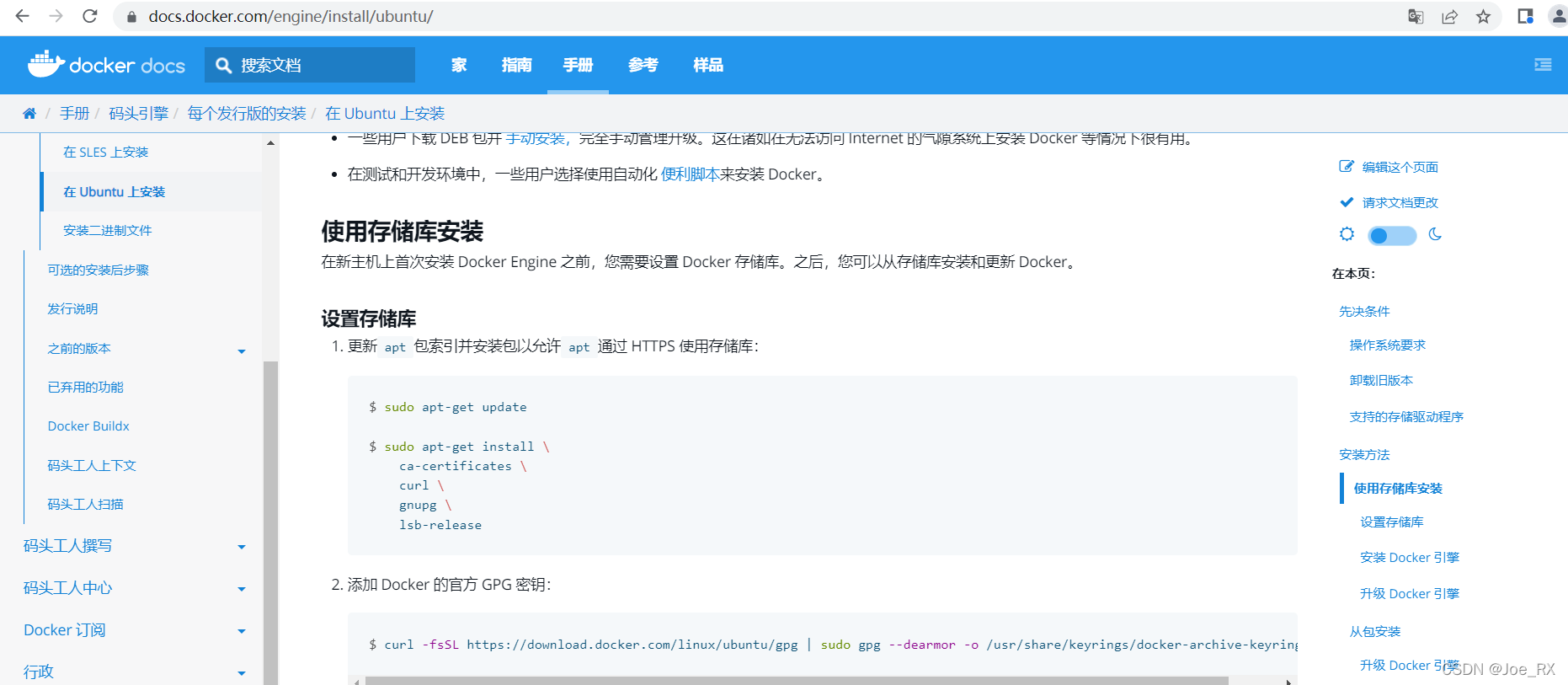The height and width of the screenshot is (685, 1568).
Task: Click the sidebar scroll-up arrow
Action: pos(270,142)
